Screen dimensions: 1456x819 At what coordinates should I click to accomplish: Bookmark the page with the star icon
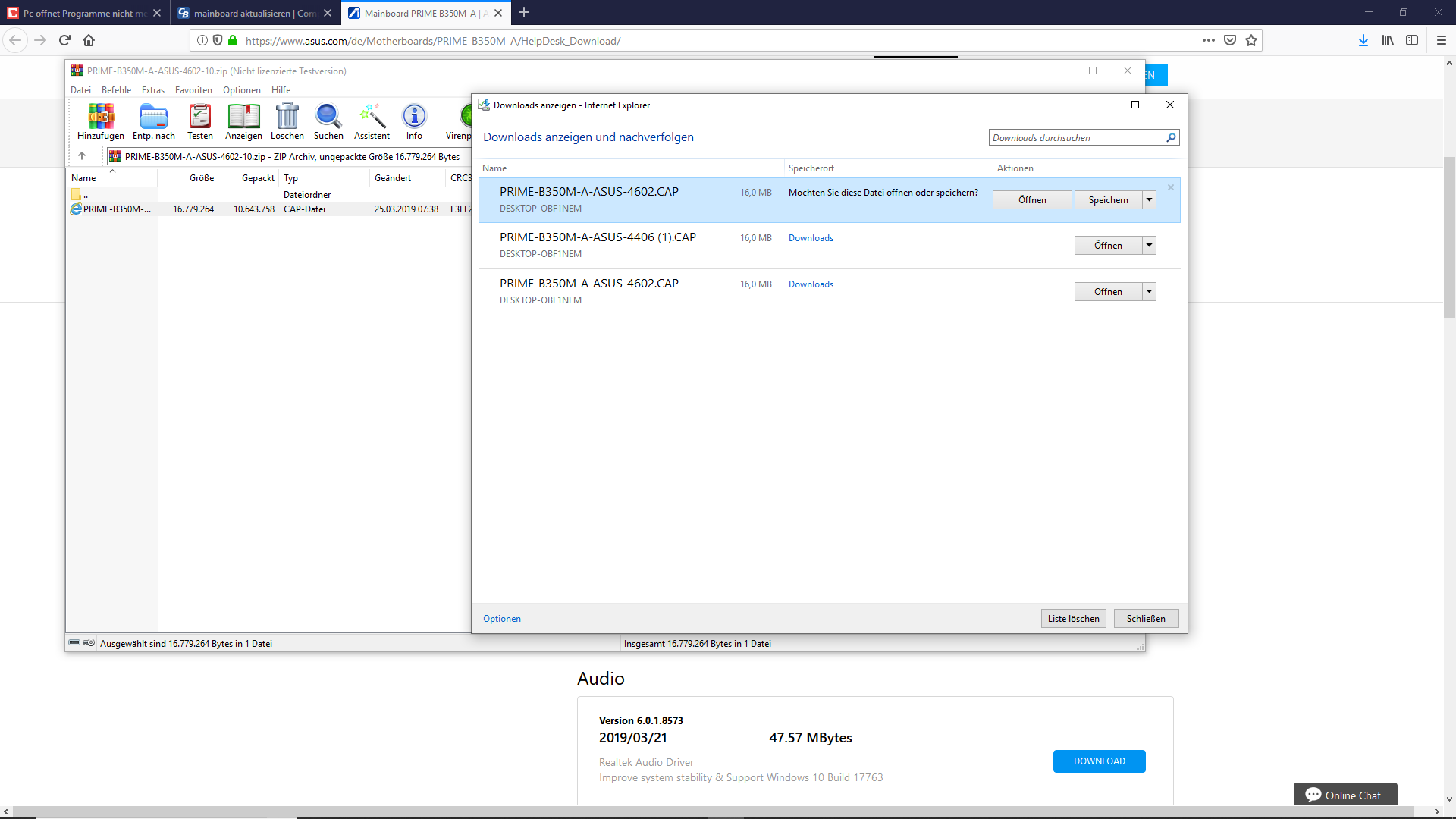1251,41
